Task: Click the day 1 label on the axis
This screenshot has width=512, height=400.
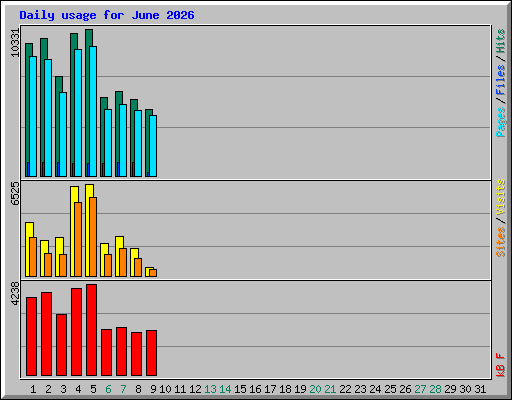Action: point(33,389)
